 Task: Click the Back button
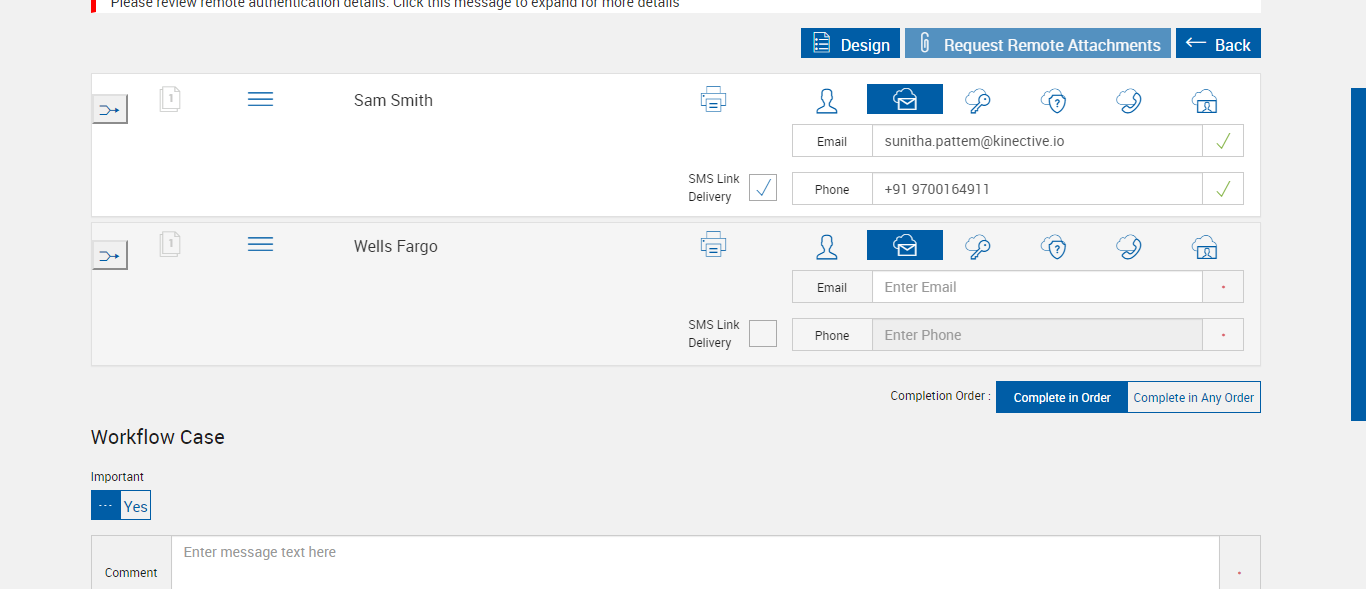(x=1218, y=44)
